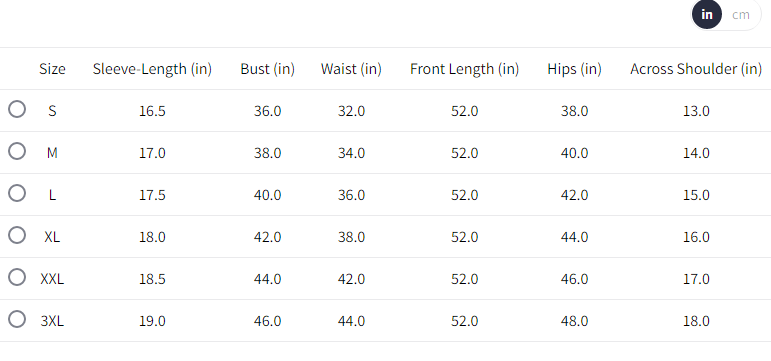This screenshot has height=361, width=771.
Task: Click the Size column header
Action: 52,69
